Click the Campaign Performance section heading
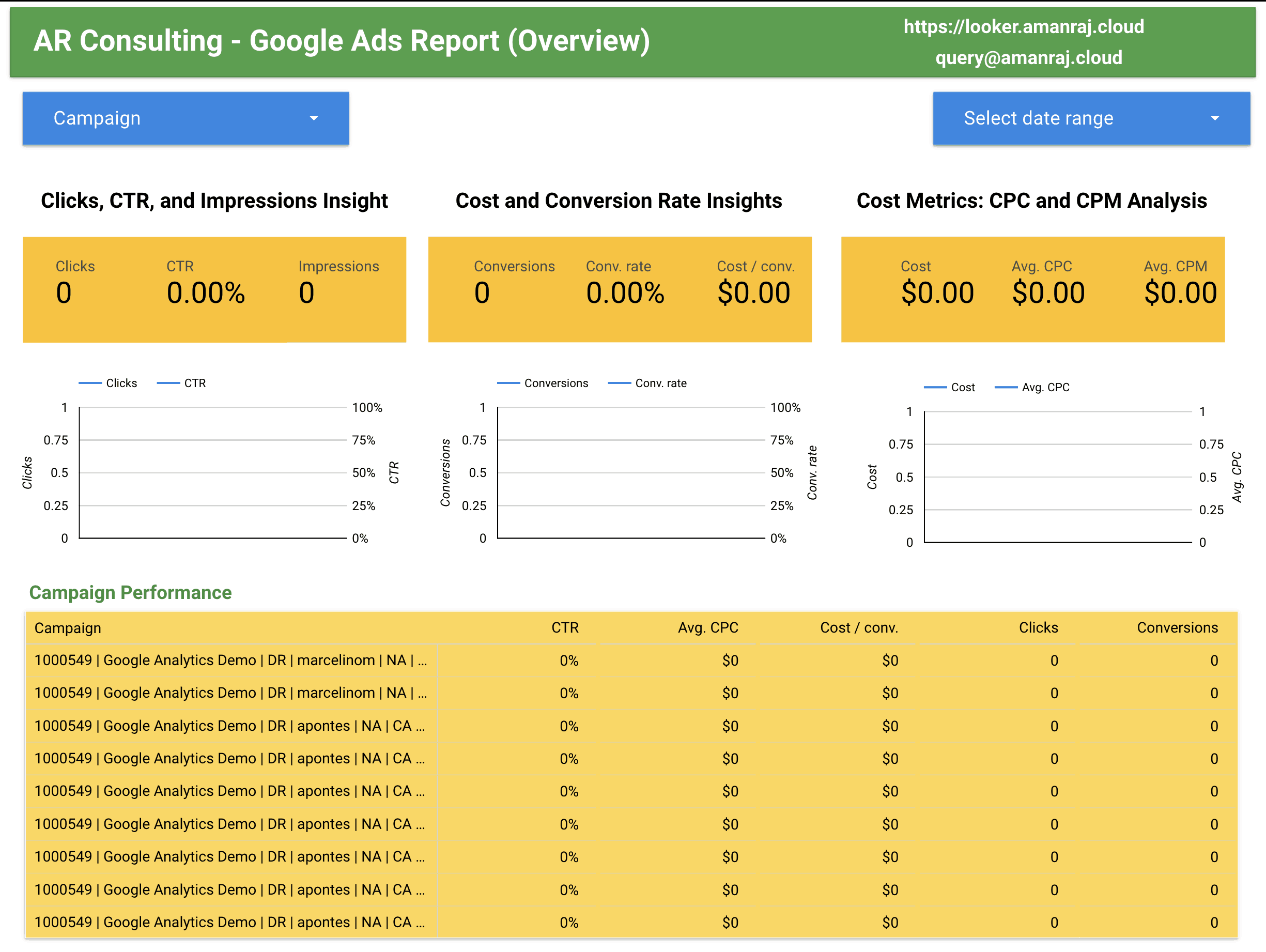1266x952 pixels. (x=131, y=592)
